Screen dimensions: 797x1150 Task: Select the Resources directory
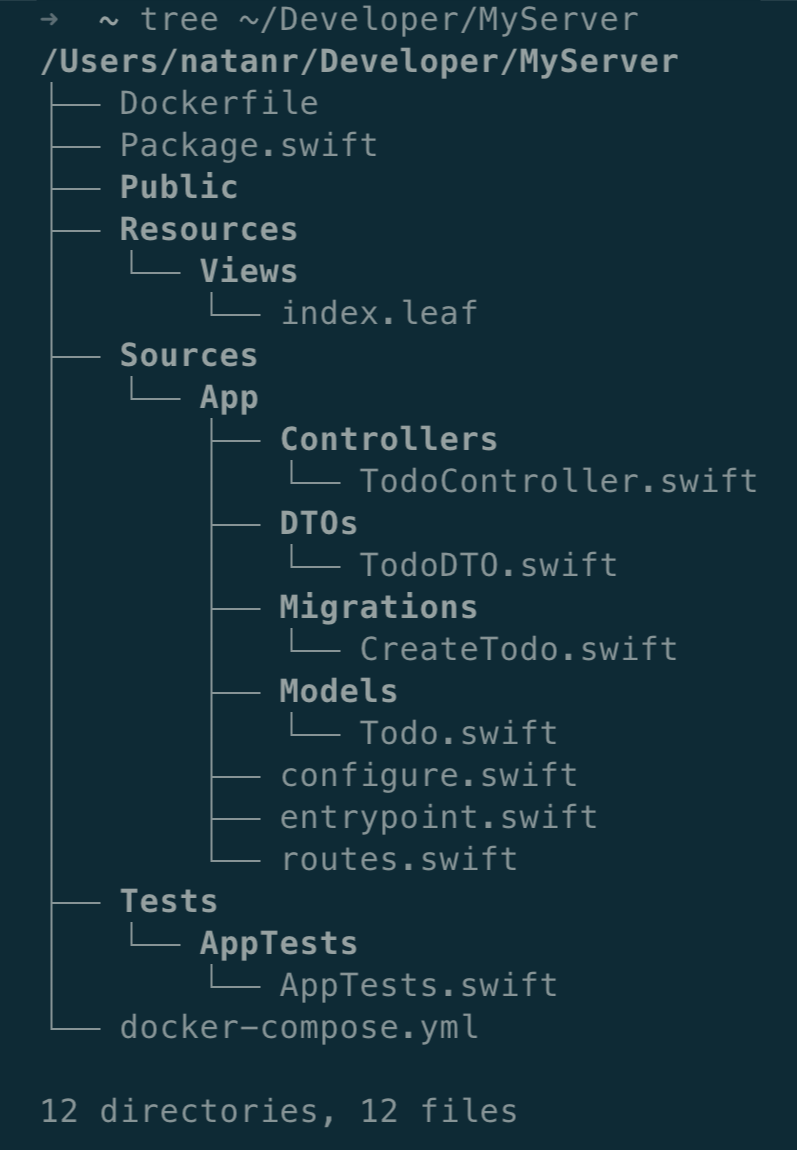click(208, 229)
